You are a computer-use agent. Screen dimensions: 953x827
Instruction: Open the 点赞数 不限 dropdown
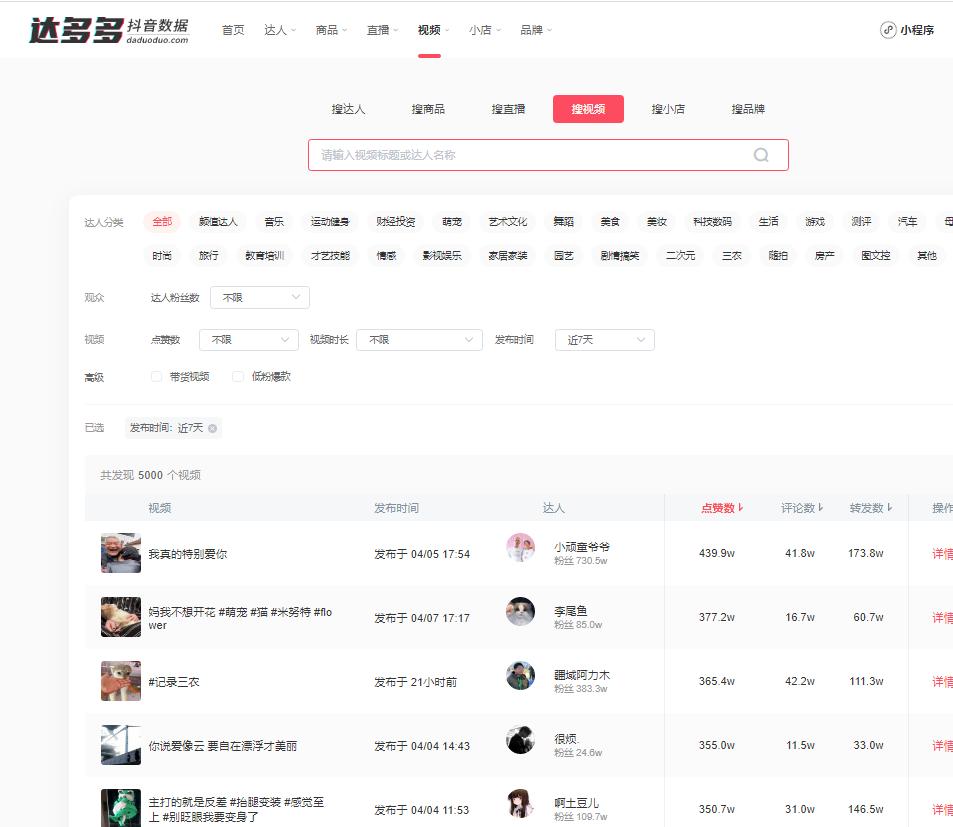point(247,340)
